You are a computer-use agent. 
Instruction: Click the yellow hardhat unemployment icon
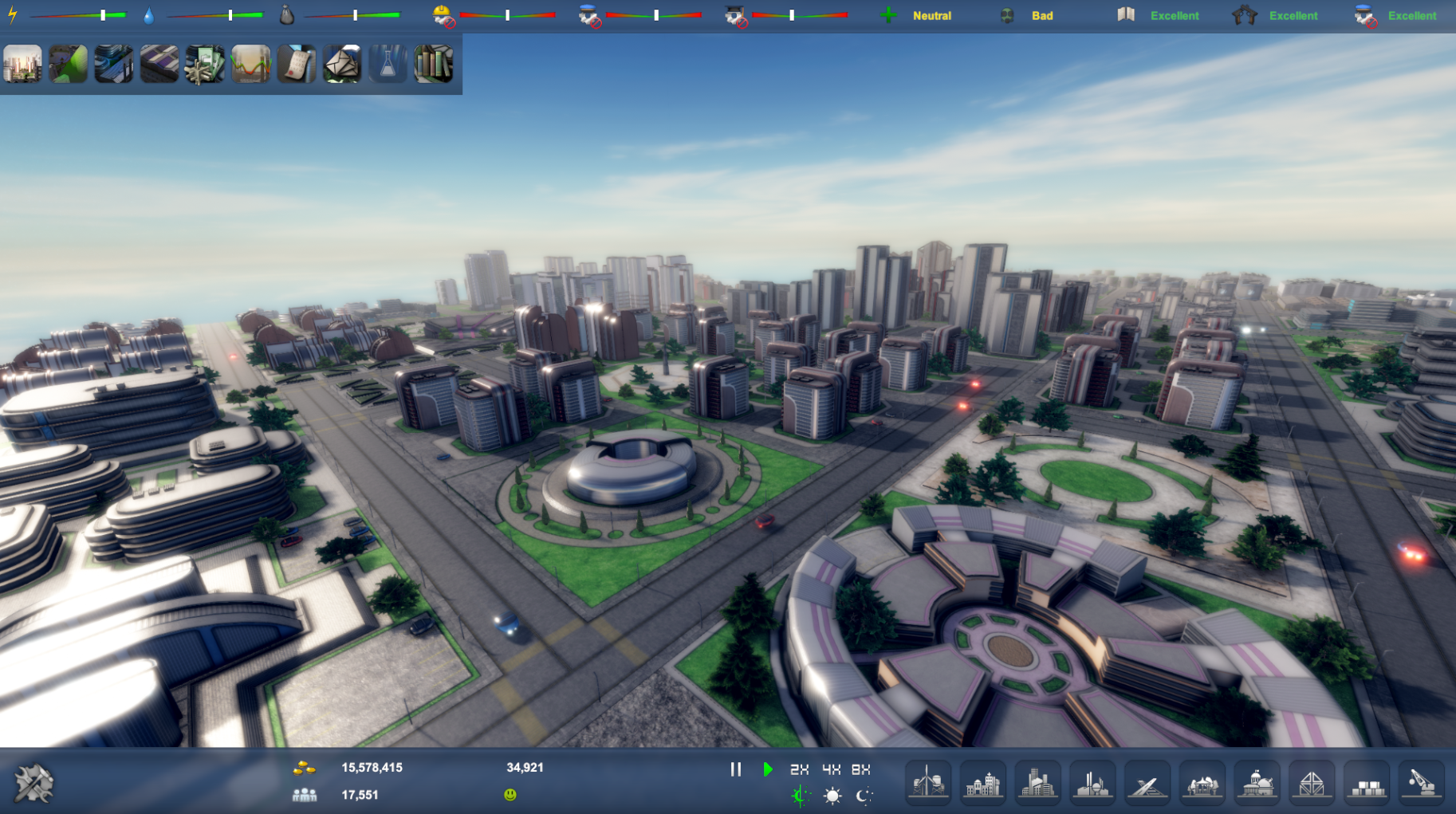[443, 15]
